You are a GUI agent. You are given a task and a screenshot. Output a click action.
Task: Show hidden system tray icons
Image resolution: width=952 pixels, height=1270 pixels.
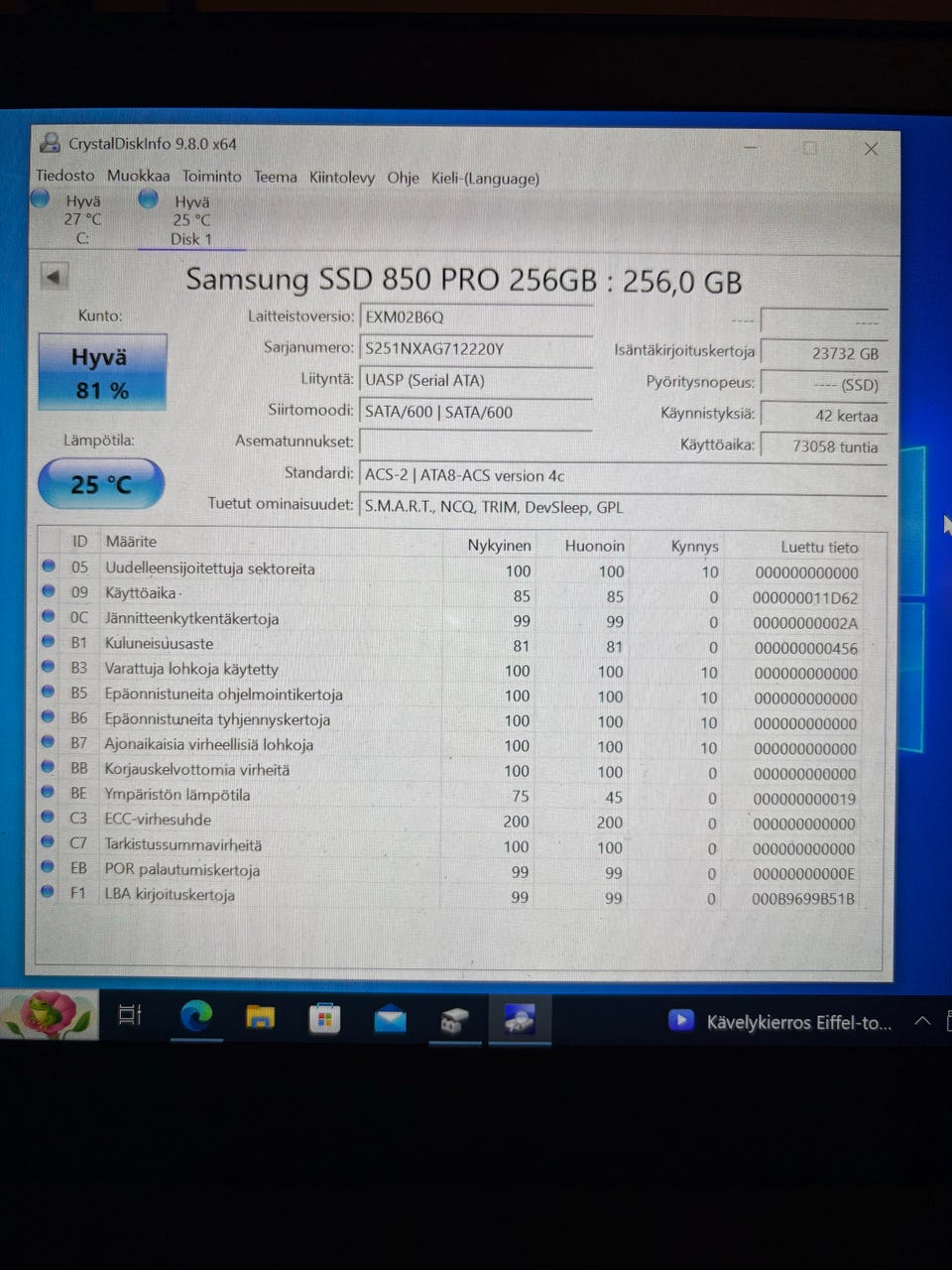[922, 1020]
